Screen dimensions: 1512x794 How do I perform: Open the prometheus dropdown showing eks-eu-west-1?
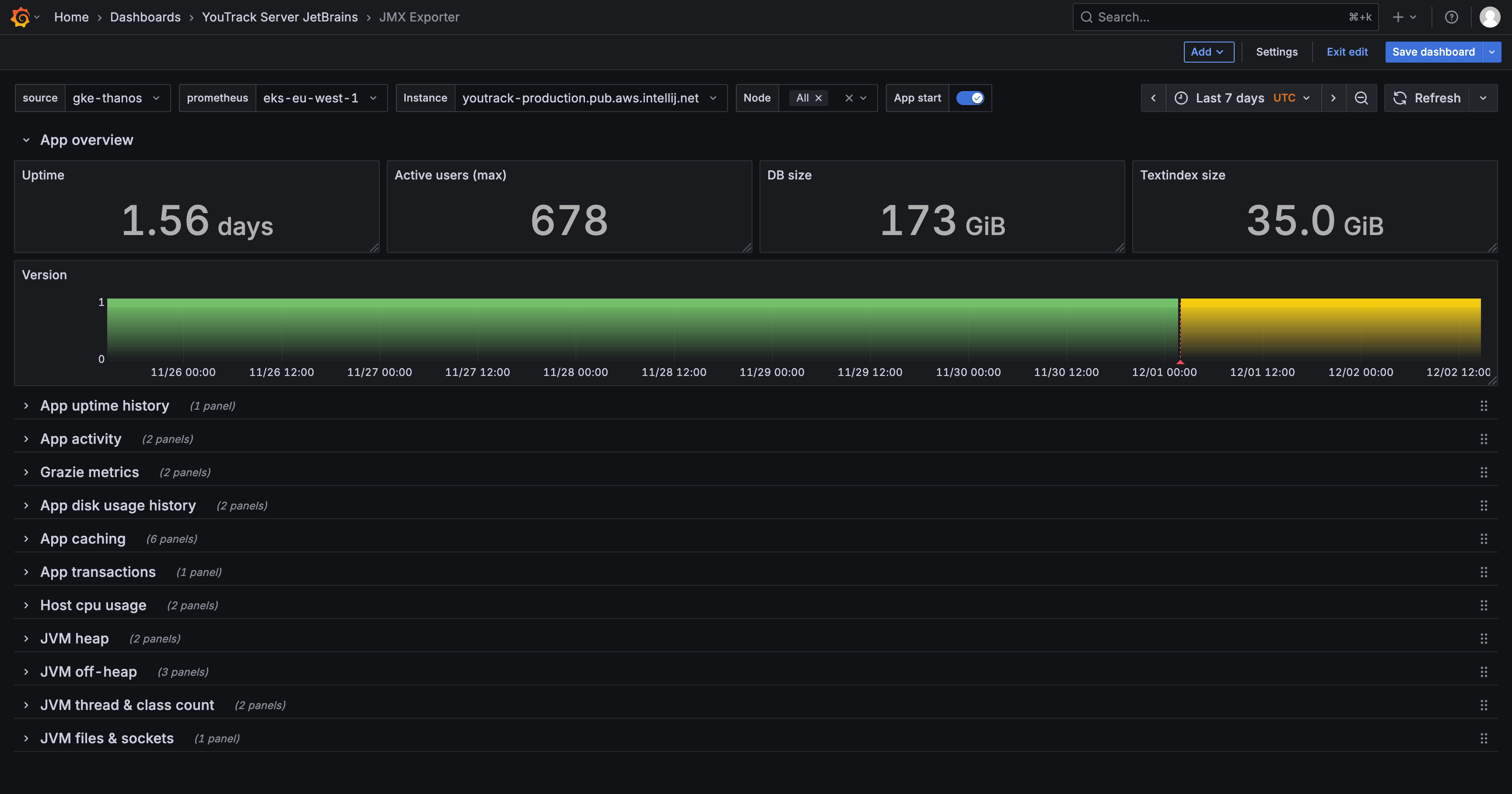[321, 98]
